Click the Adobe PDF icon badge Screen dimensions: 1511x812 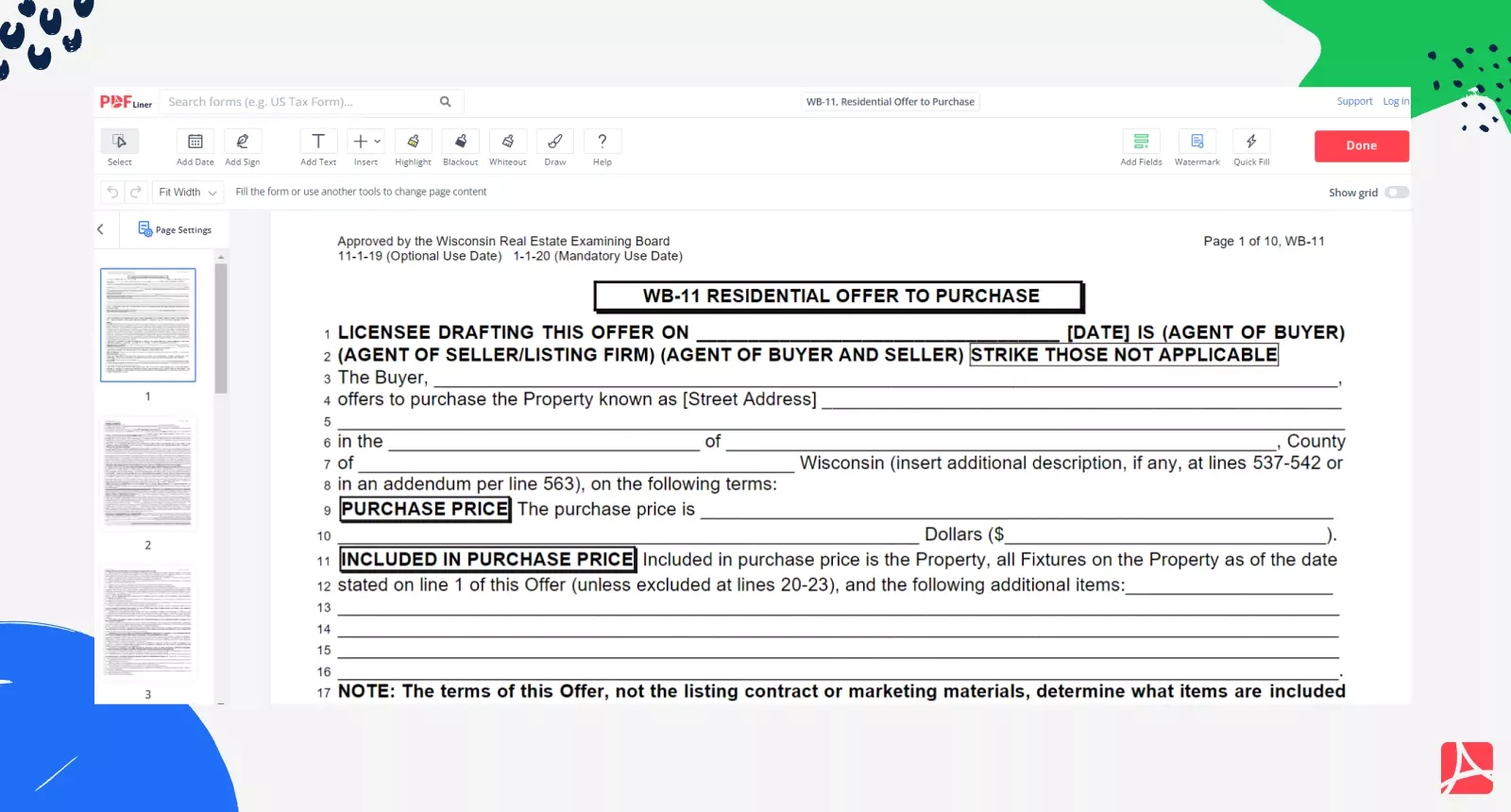(x=1467, y=768)
